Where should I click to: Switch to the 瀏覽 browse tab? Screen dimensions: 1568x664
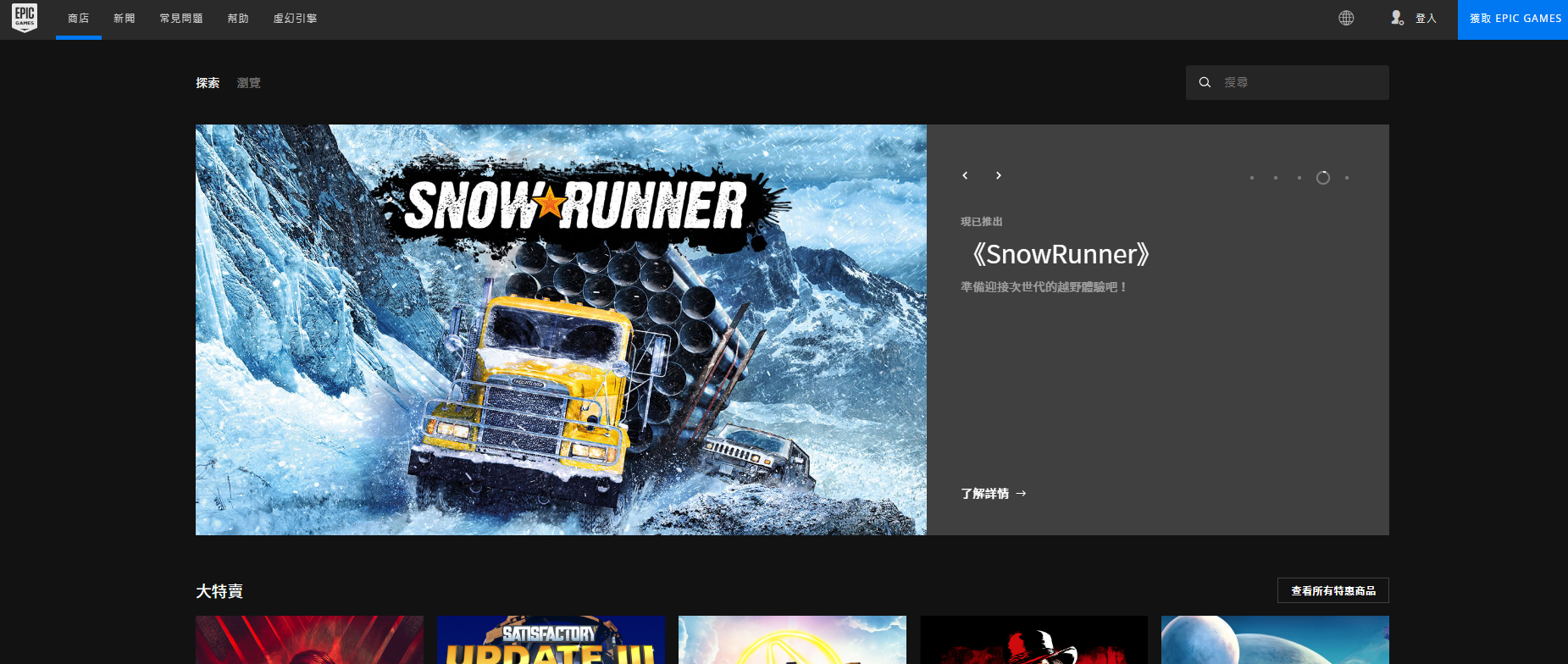[x=249, y=83]
